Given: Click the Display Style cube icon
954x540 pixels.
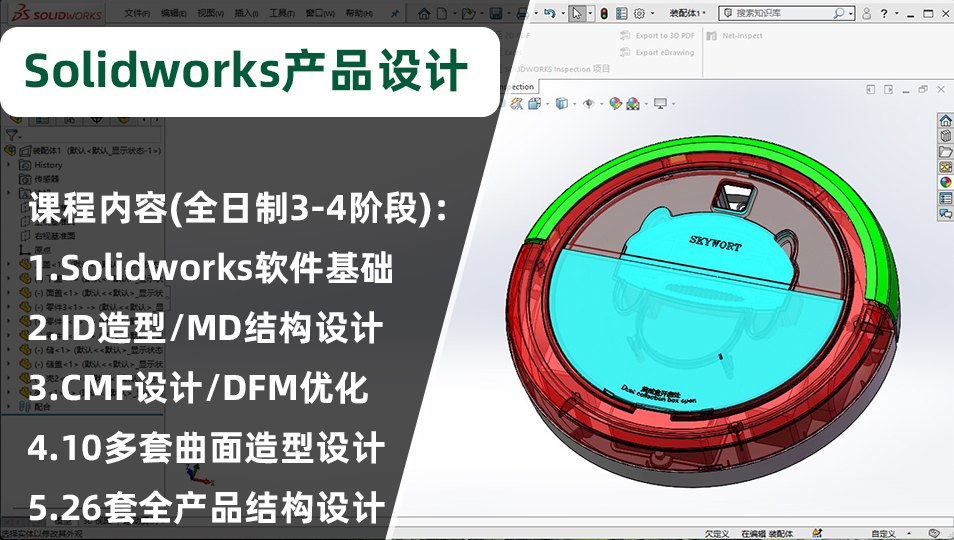Looking at the screenshot, I should (562, 104).
